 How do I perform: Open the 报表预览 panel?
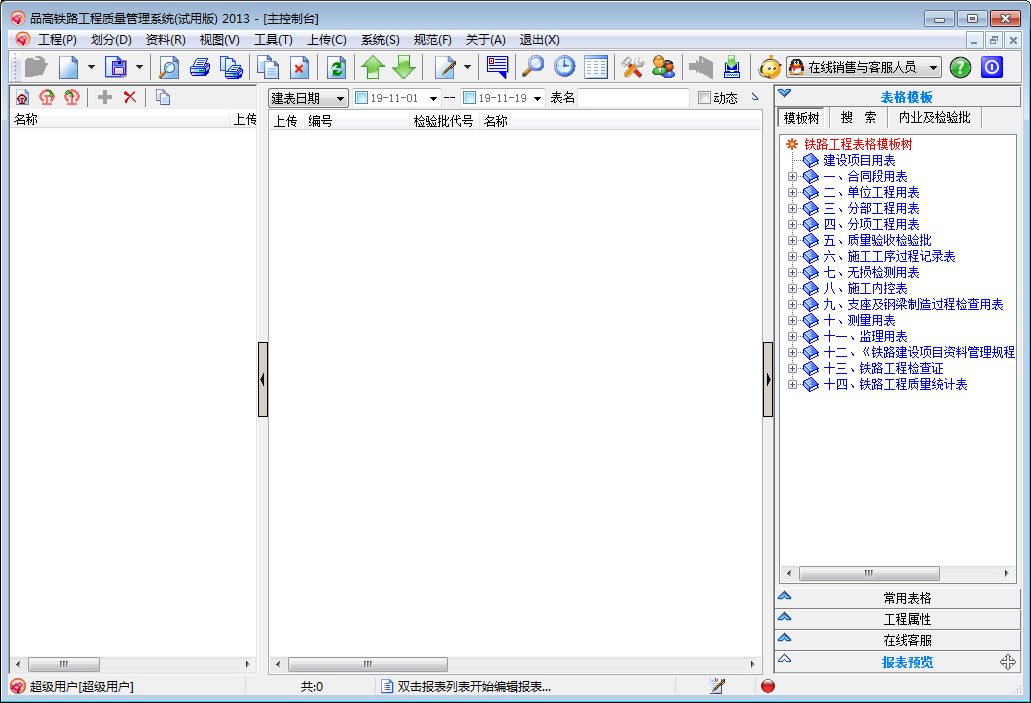click(x=898, y=662)
